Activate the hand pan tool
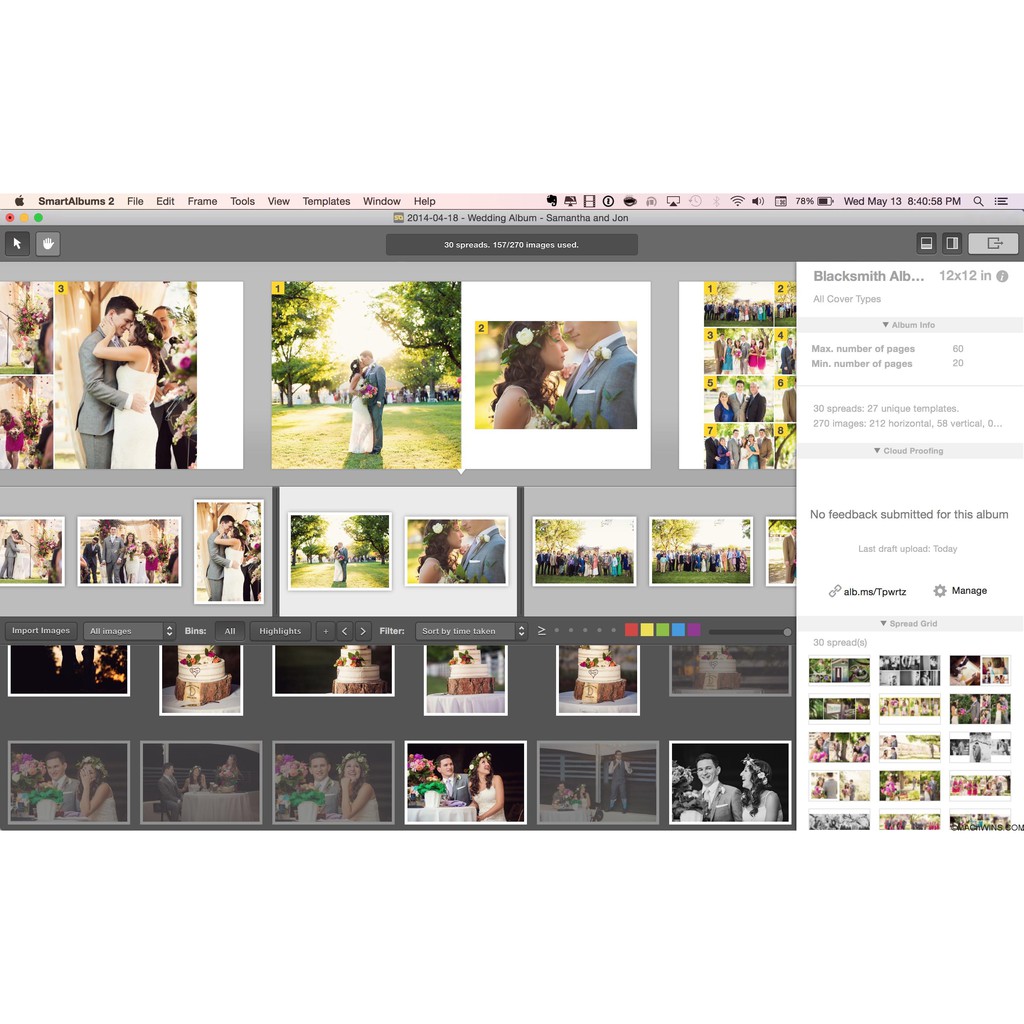Viewport: 1024px width, 1024px height. tap(48, 243)
